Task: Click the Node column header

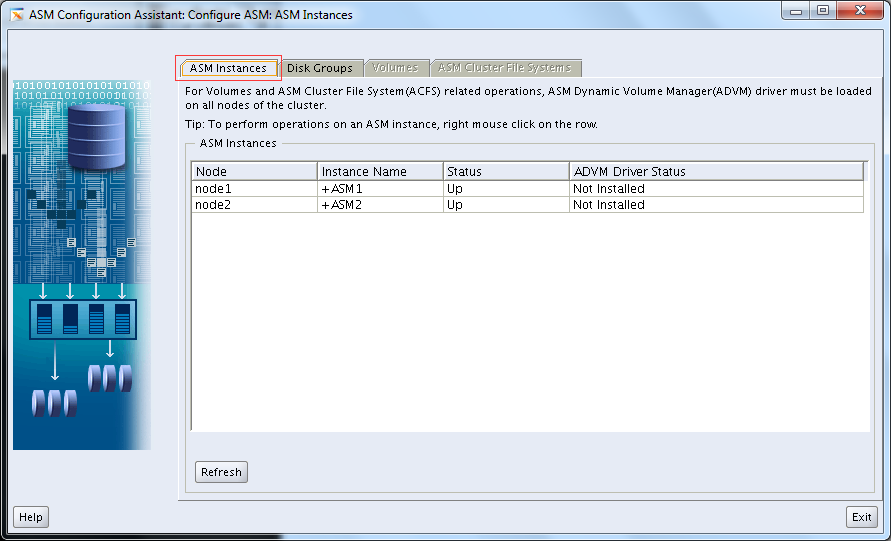Action: (x=255, y=172)
